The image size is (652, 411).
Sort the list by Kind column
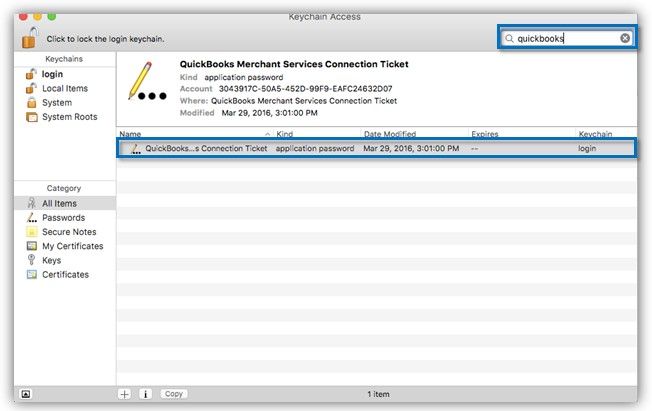click(x=284, y=134)
